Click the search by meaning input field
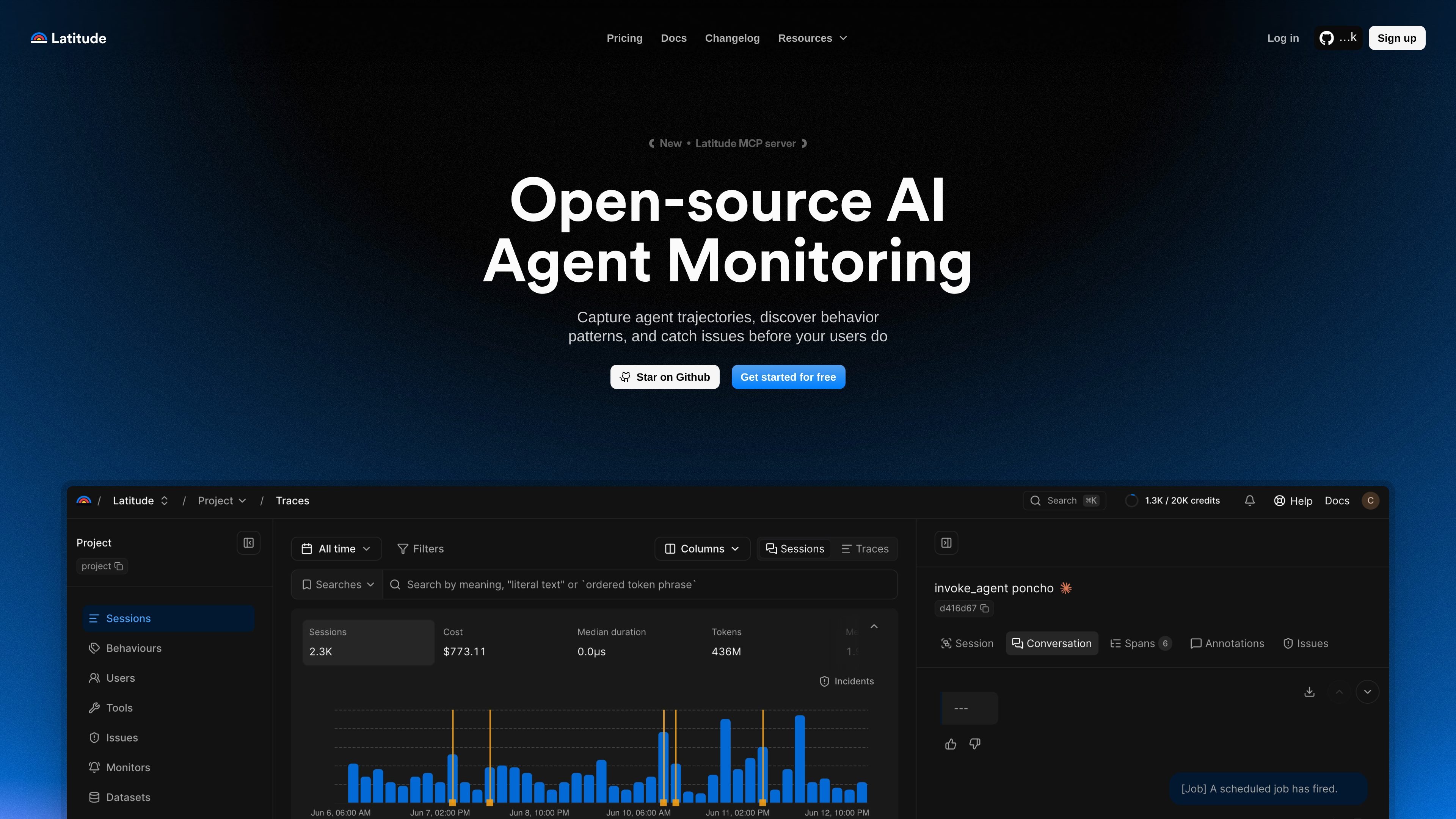1456x819 pixels. tap(640, 584)
